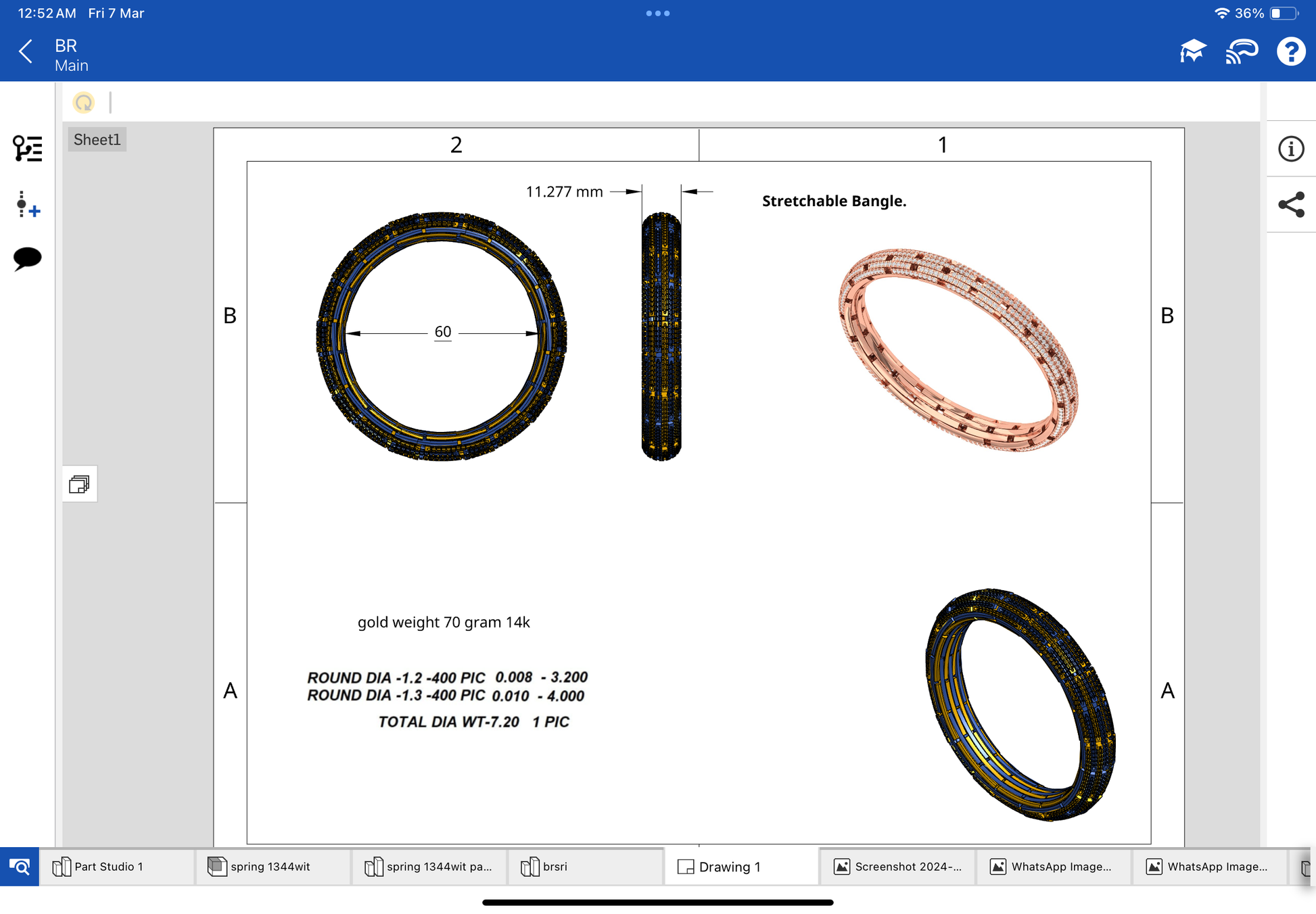Switch to the brsri tab
The image size is (1316, 914).
(x=555, y=867)
